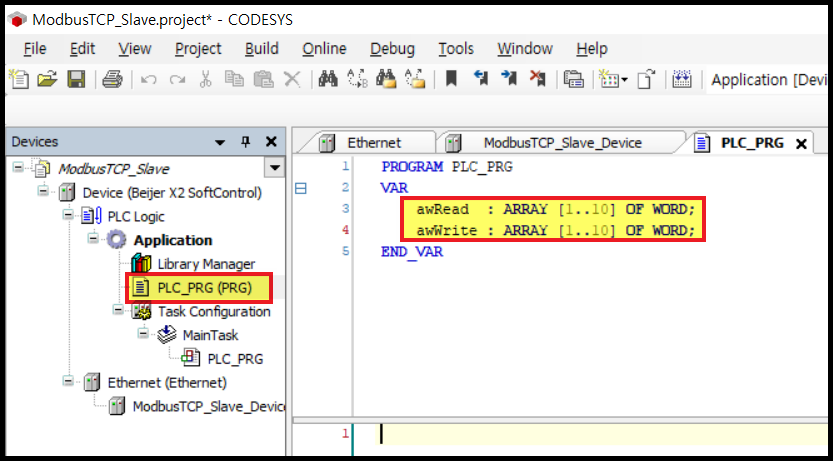Image resolution: width=833 pixels, height=461 pixels.
Task: Open the Edit menu
Action: [x=82, y=49]
